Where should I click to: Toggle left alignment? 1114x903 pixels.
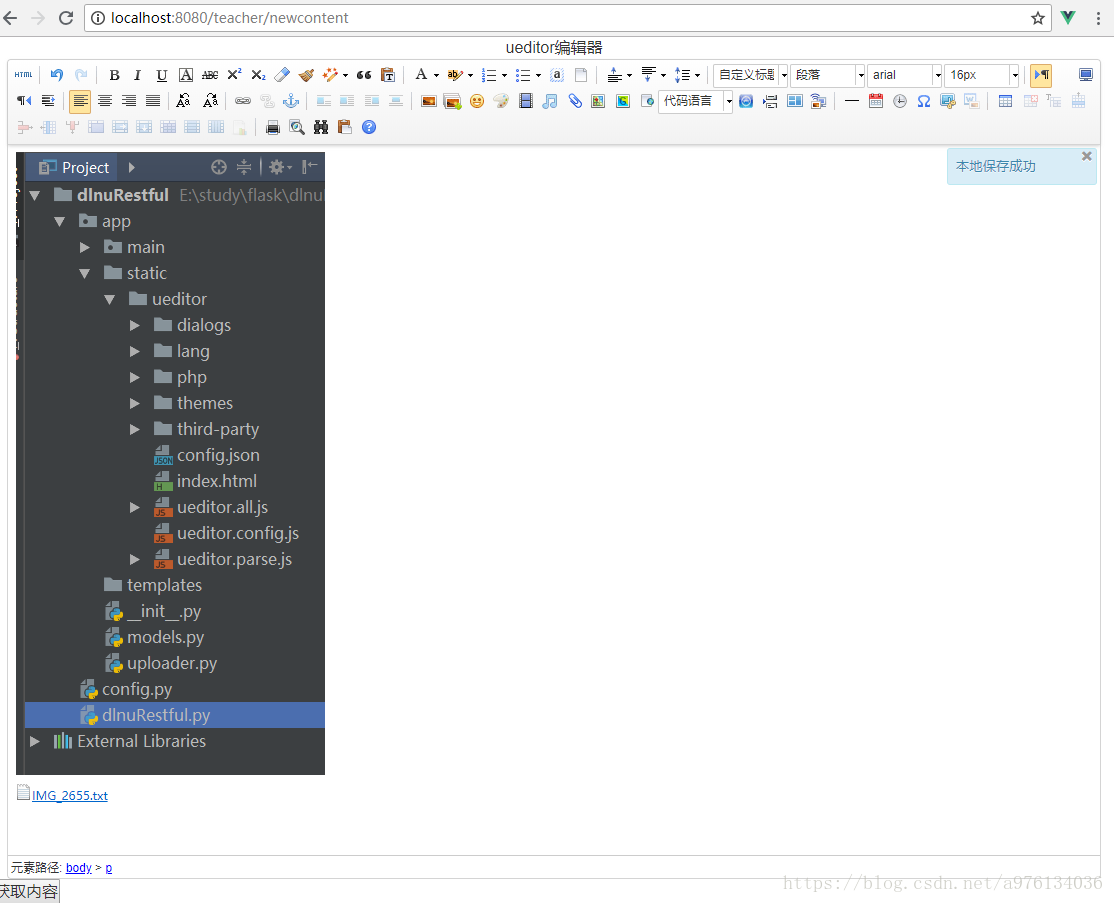[x=80, y=101]
